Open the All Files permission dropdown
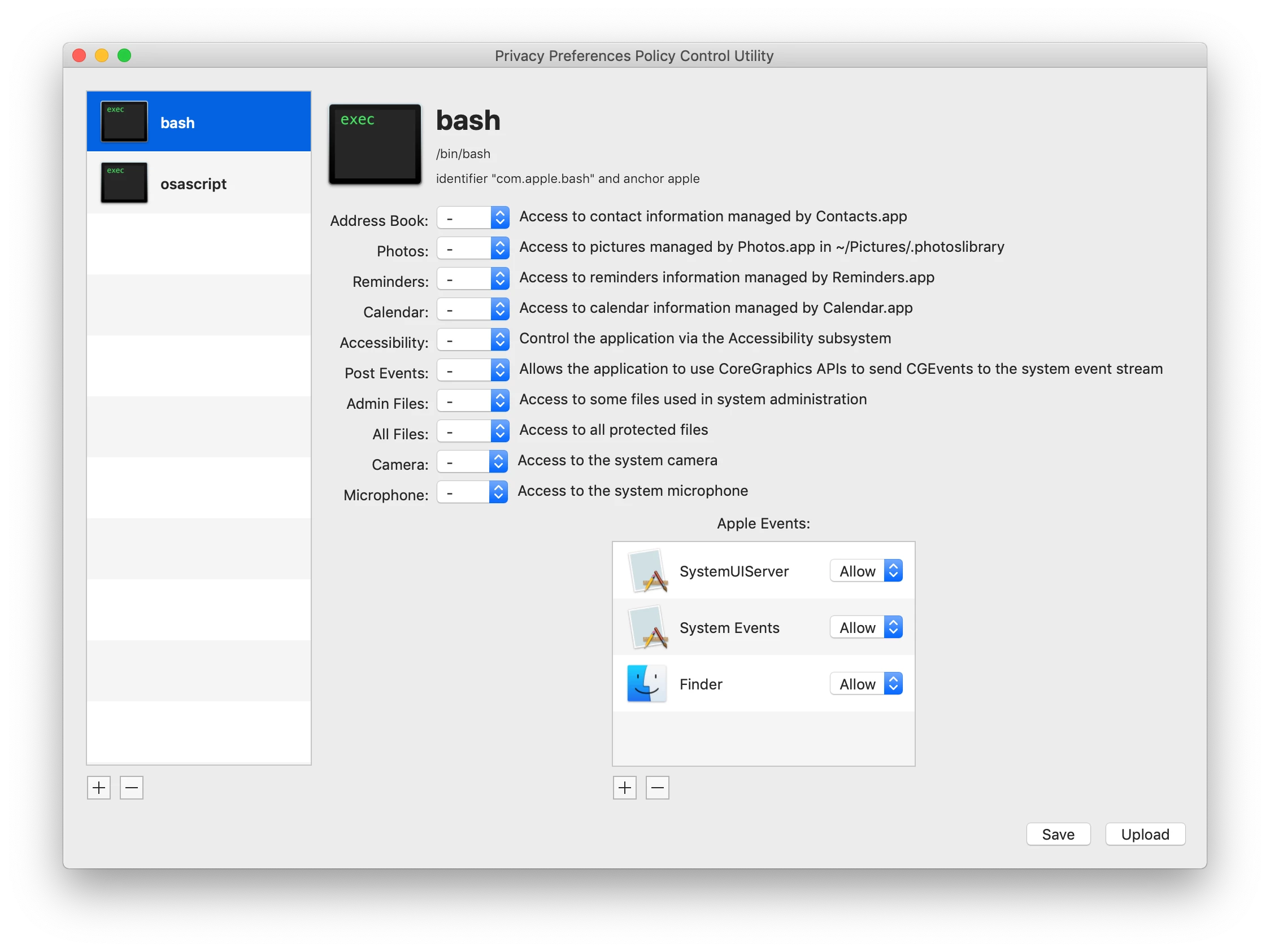This screenshot has width=1270, height=952. click(x=472, y=431)
